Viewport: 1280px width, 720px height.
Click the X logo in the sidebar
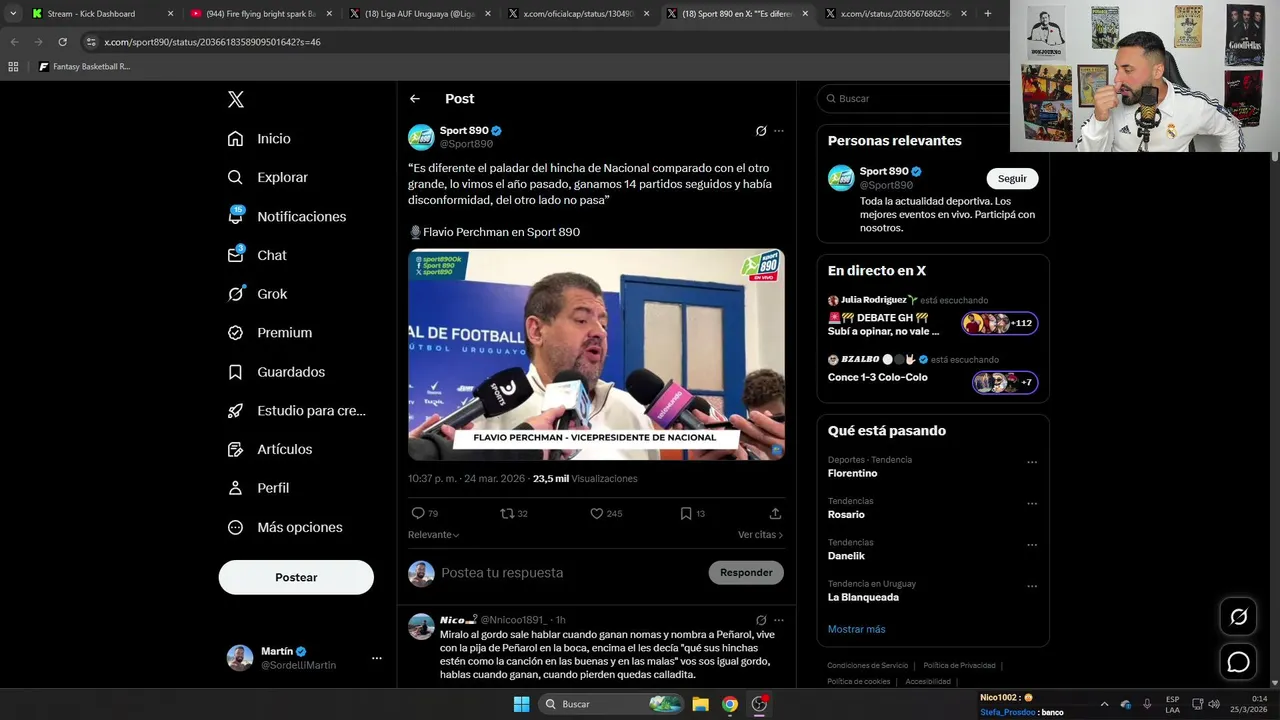[x=236, y=99]
